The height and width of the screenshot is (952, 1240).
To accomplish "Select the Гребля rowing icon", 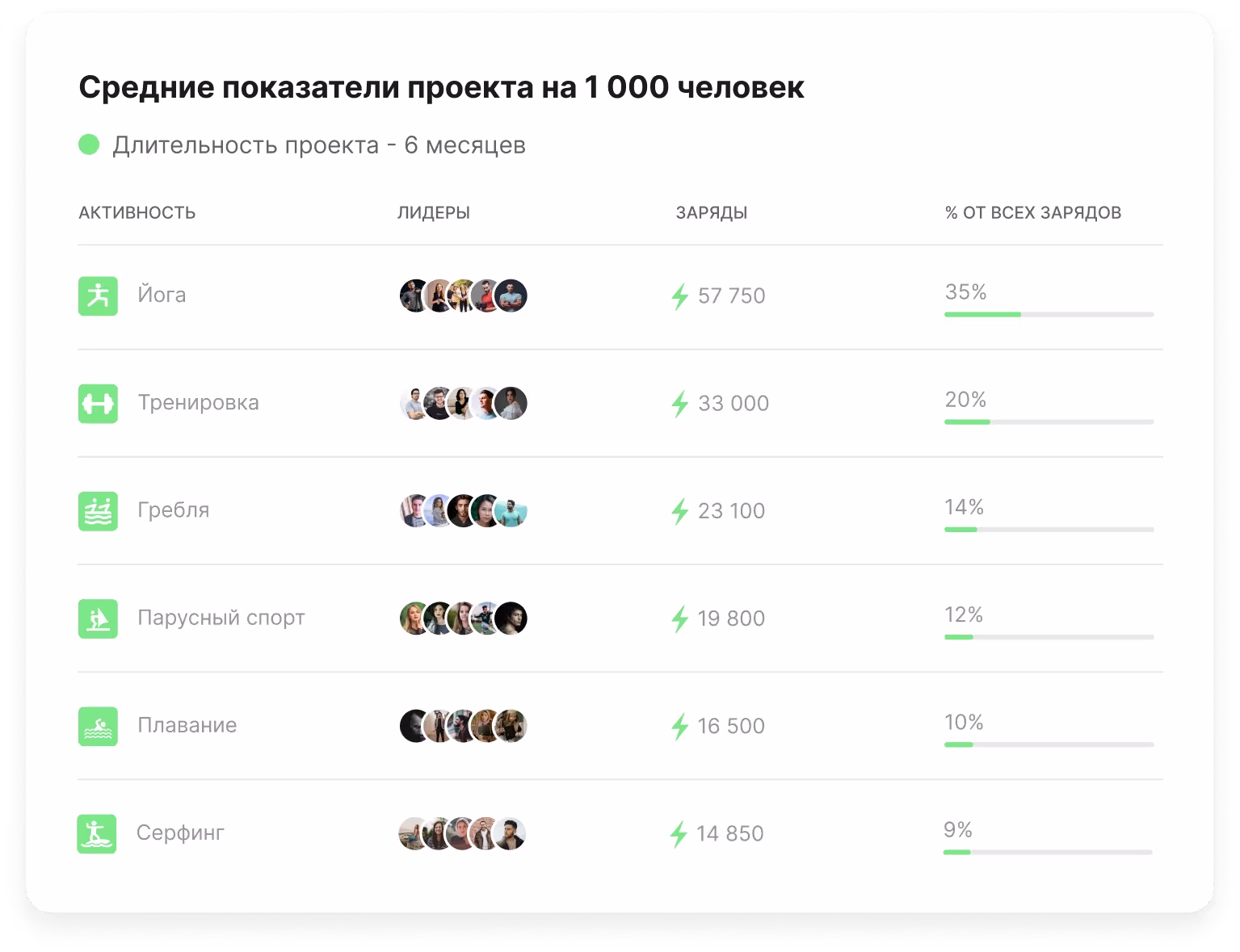I will click(x=98, y=511).
